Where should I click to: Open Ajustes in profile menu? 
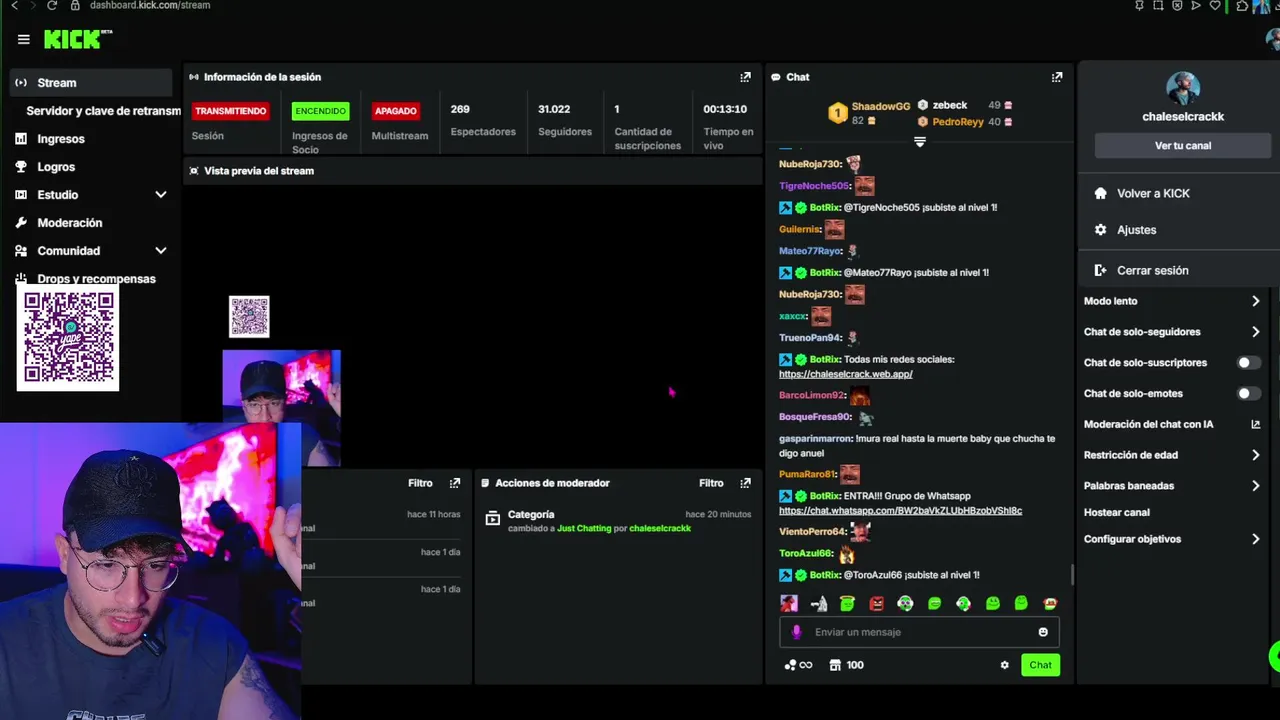pos(1136,230)
